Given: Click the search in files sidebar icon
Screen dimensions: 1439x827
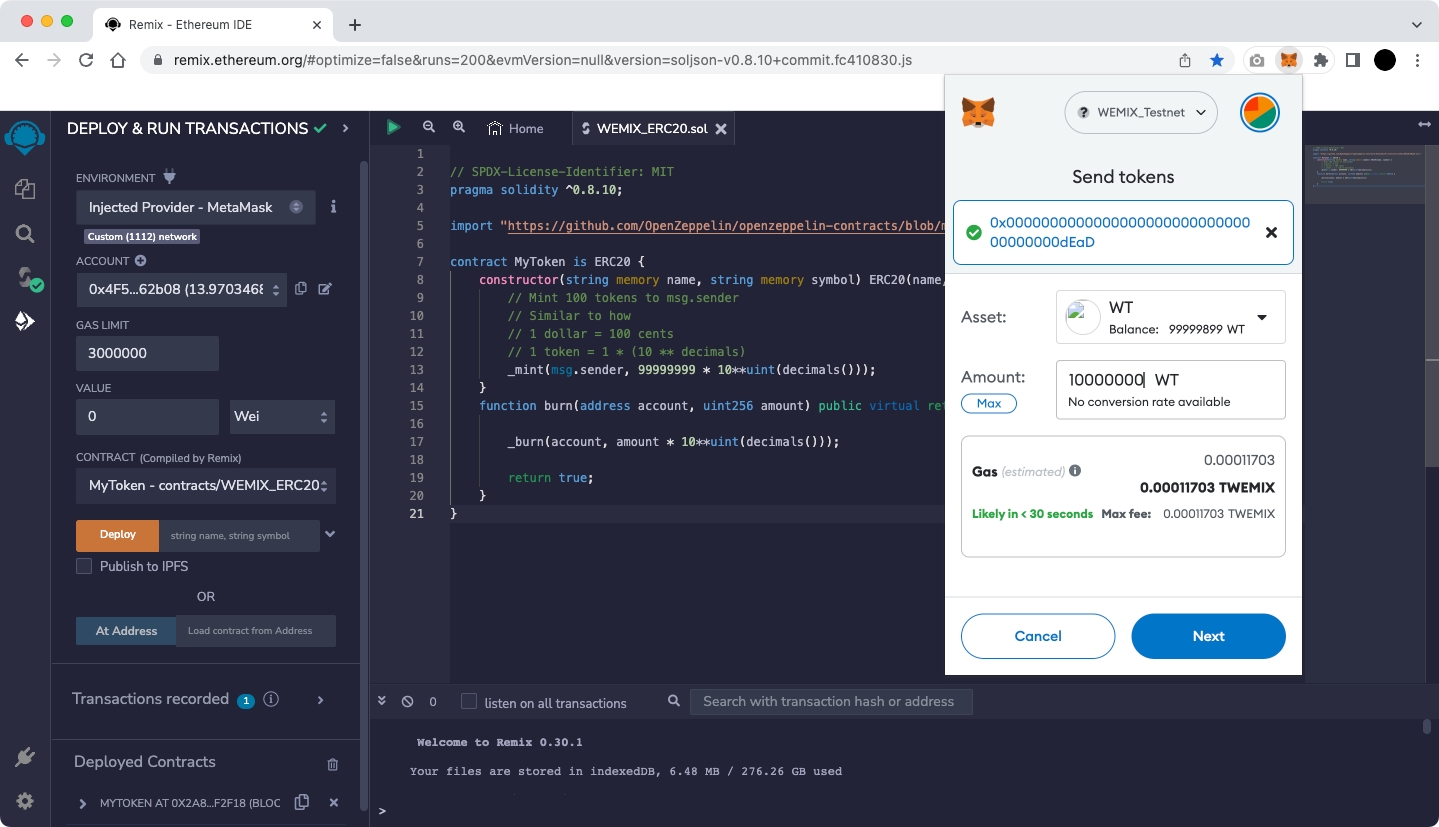Looking at the screenshot, I should pyautogui.click(x=25, y=234).
